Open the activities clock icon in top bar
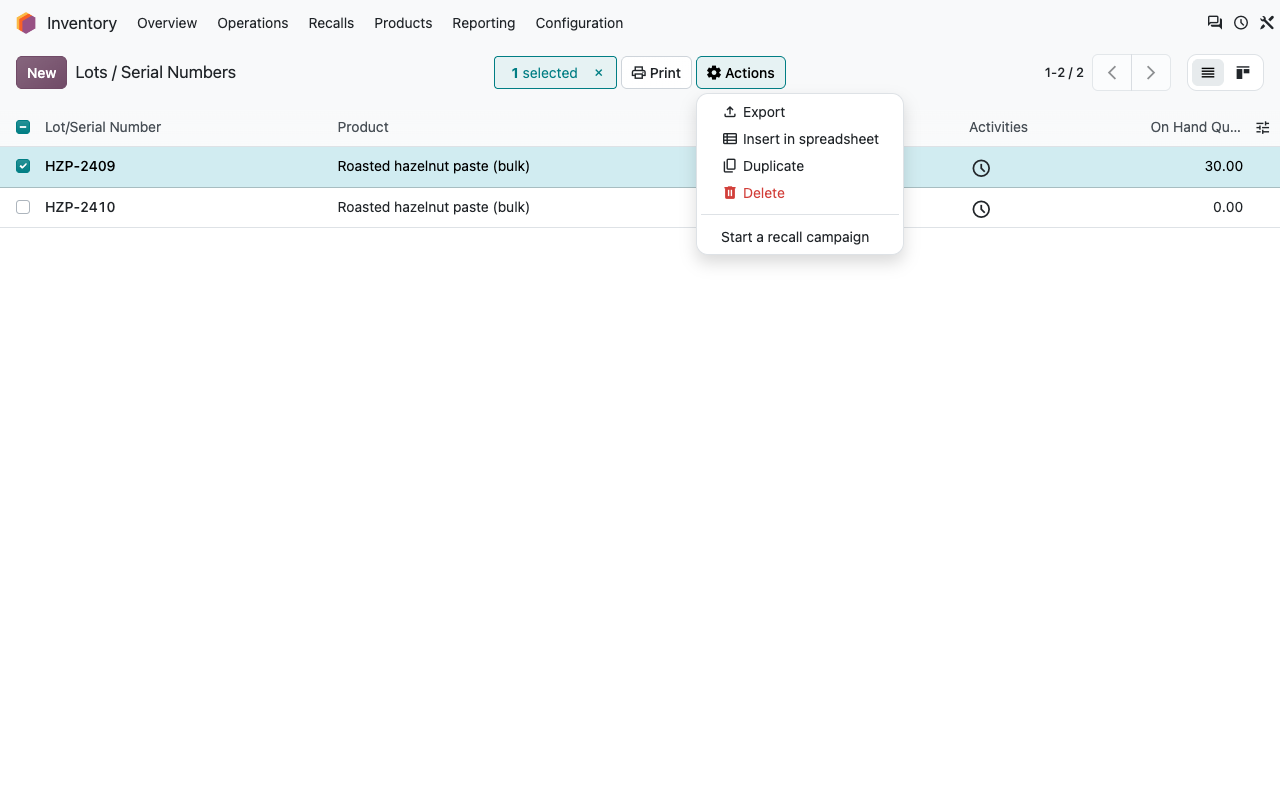The height and width of the screenshot is (800, 1280). (1241, 23)
